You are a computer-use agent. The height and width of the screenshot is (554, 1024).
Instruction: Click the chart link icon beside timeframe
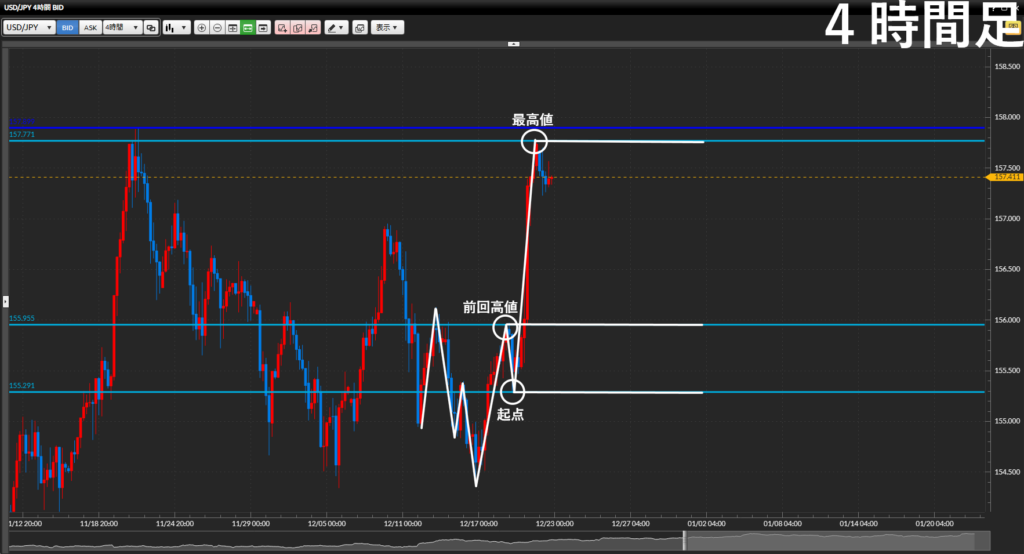click(x=151, y=28)
